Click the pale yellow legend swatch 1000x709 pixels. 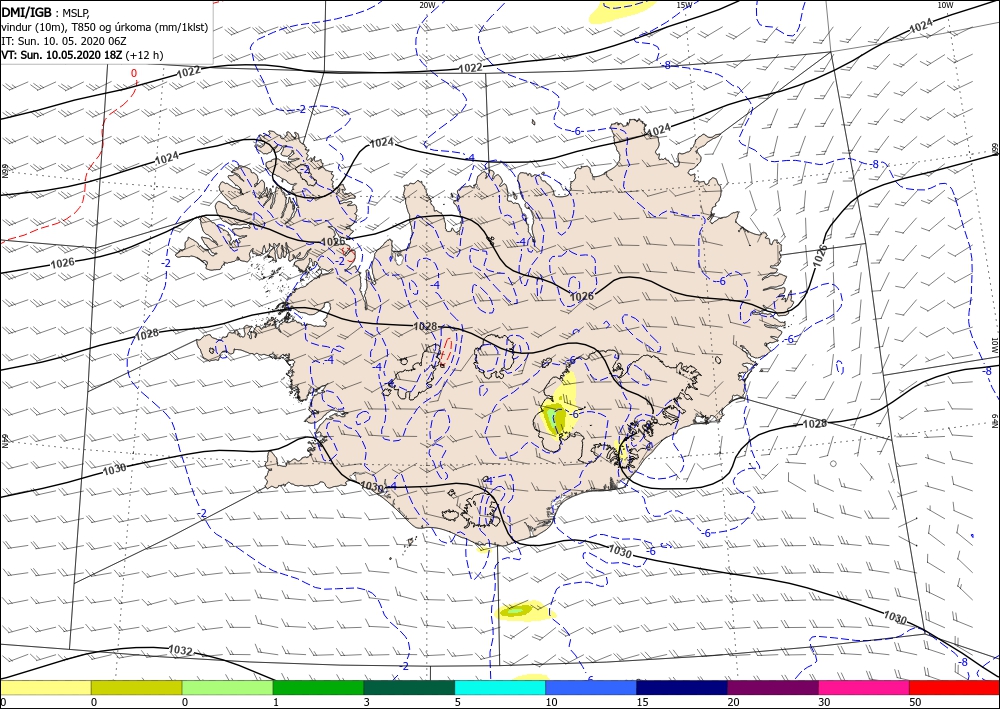(46, 687)
